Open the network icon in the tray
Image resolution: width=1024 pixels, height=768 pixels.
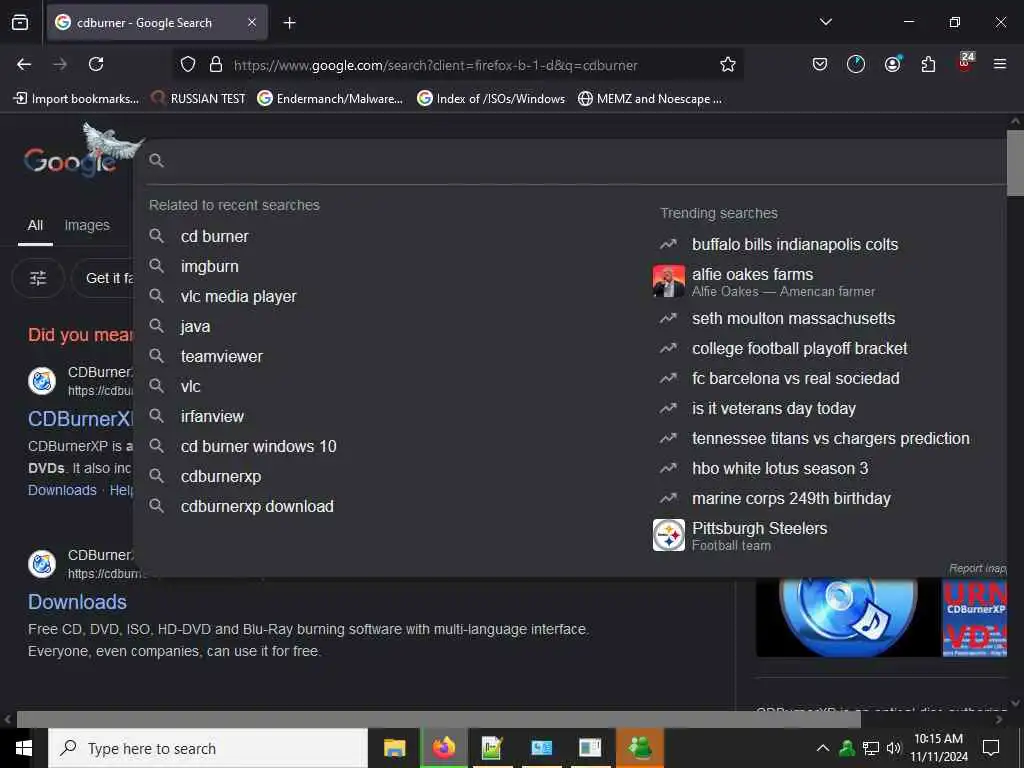pos(871,748)
